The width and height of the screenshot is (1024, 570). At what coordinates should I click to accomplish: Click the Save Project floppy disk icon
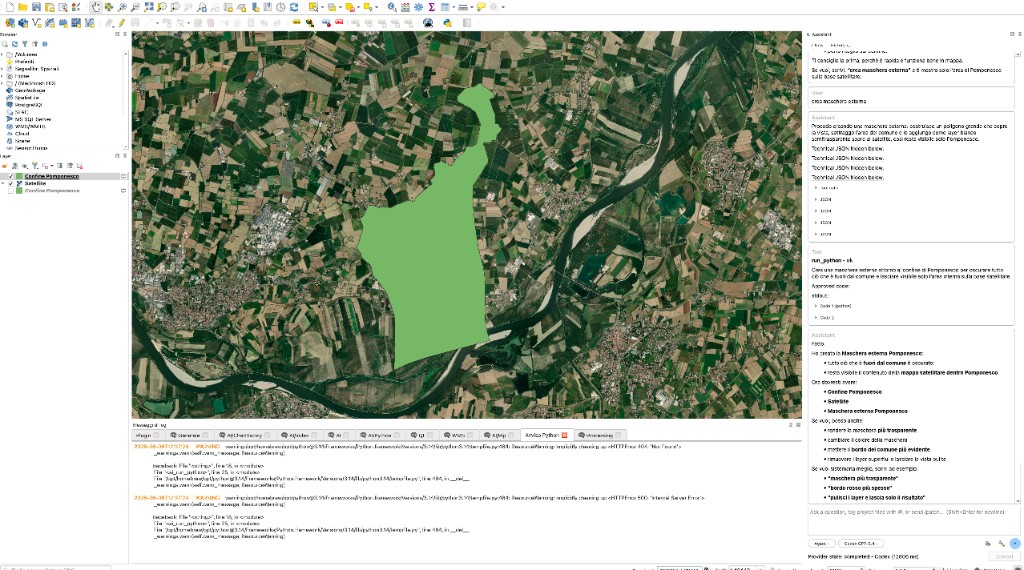36,7
